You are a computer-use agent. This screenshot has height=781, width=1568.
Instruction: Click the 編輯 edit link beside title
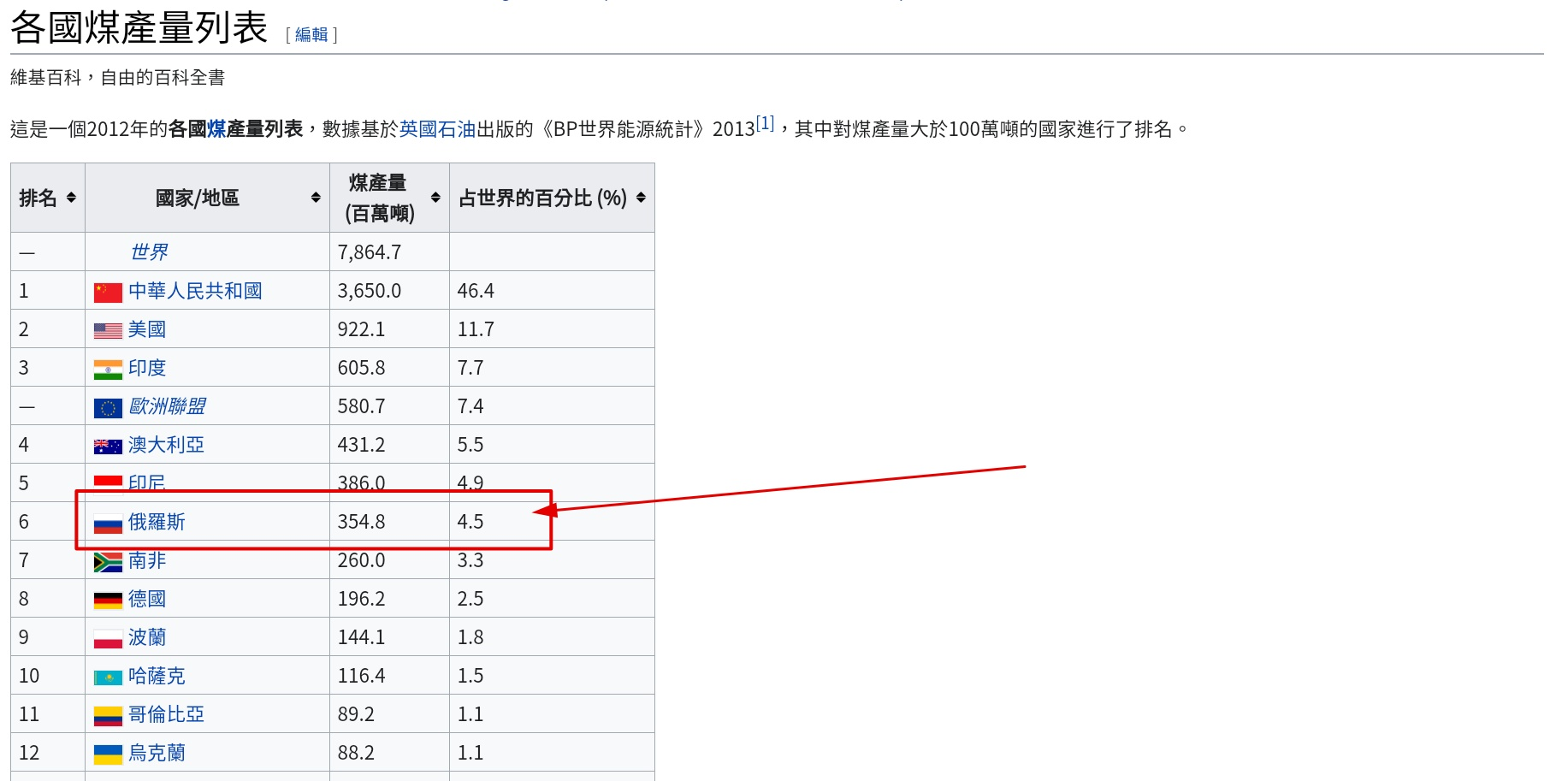311,34
